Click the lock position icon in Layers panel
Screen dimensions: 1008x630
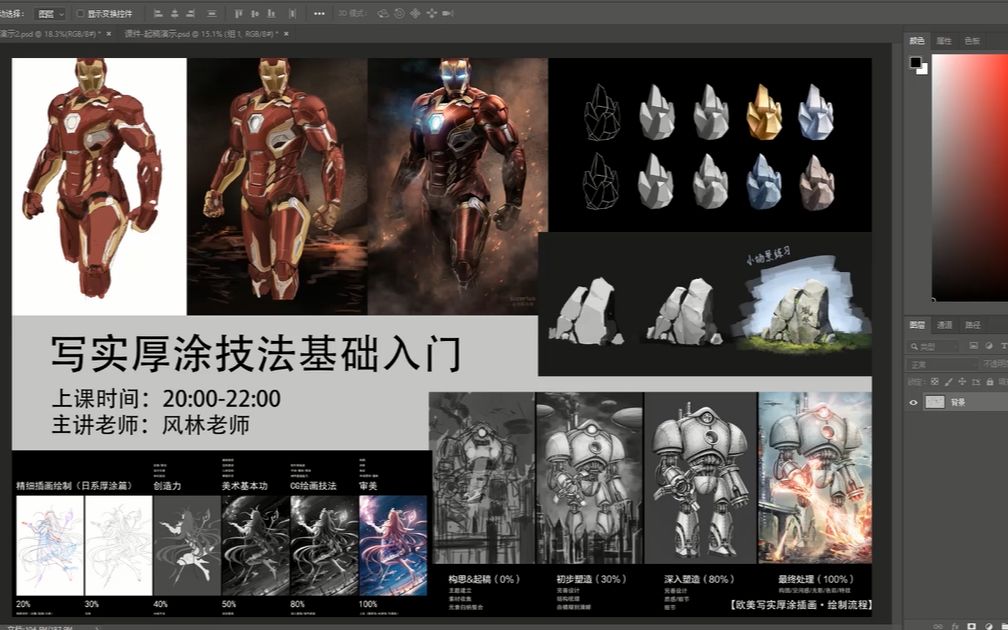click(962, 381)
